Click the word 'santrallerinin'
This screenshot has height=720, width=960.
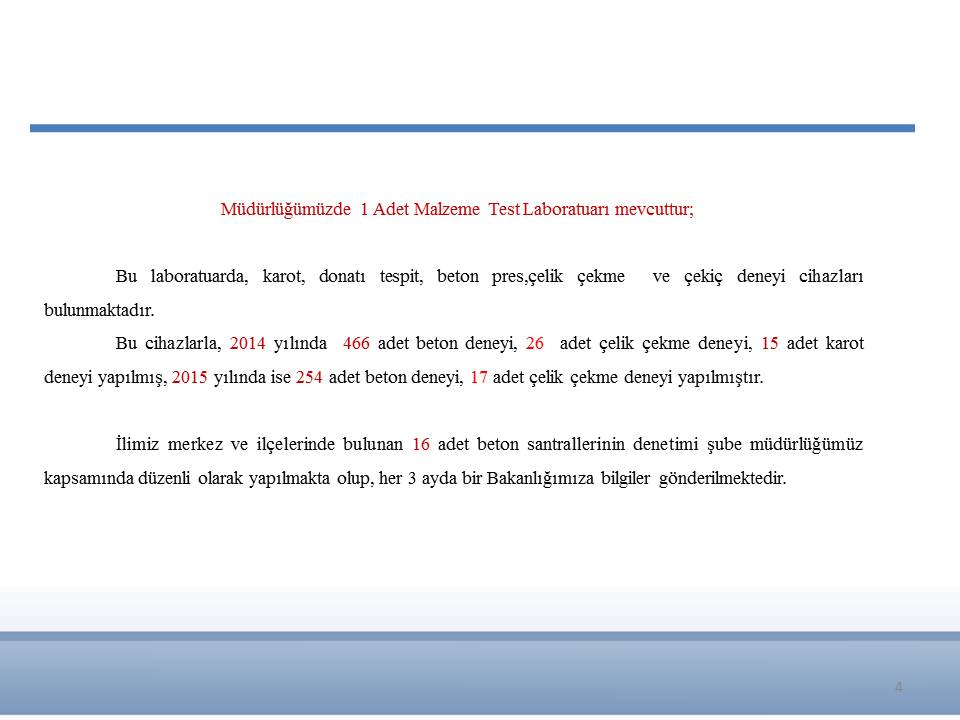(x=576, y=444)
